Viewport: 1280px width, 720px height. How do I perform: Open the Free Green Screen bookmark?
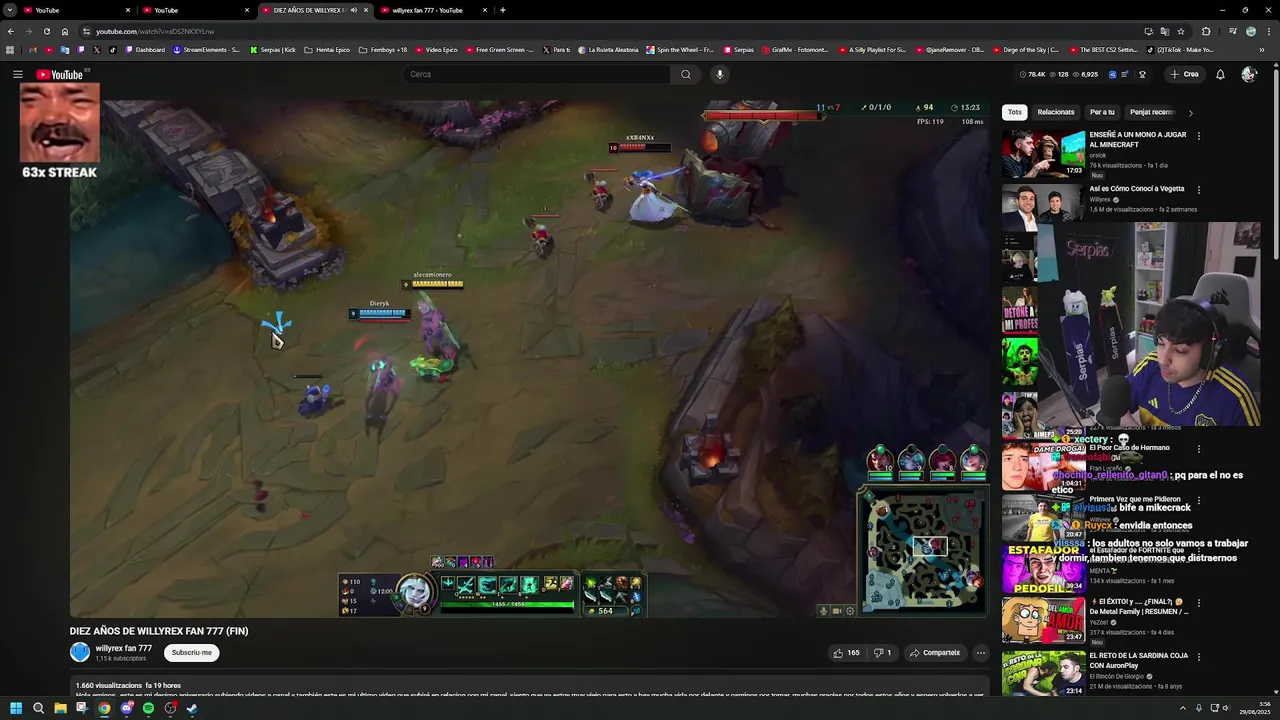[499, 49]
